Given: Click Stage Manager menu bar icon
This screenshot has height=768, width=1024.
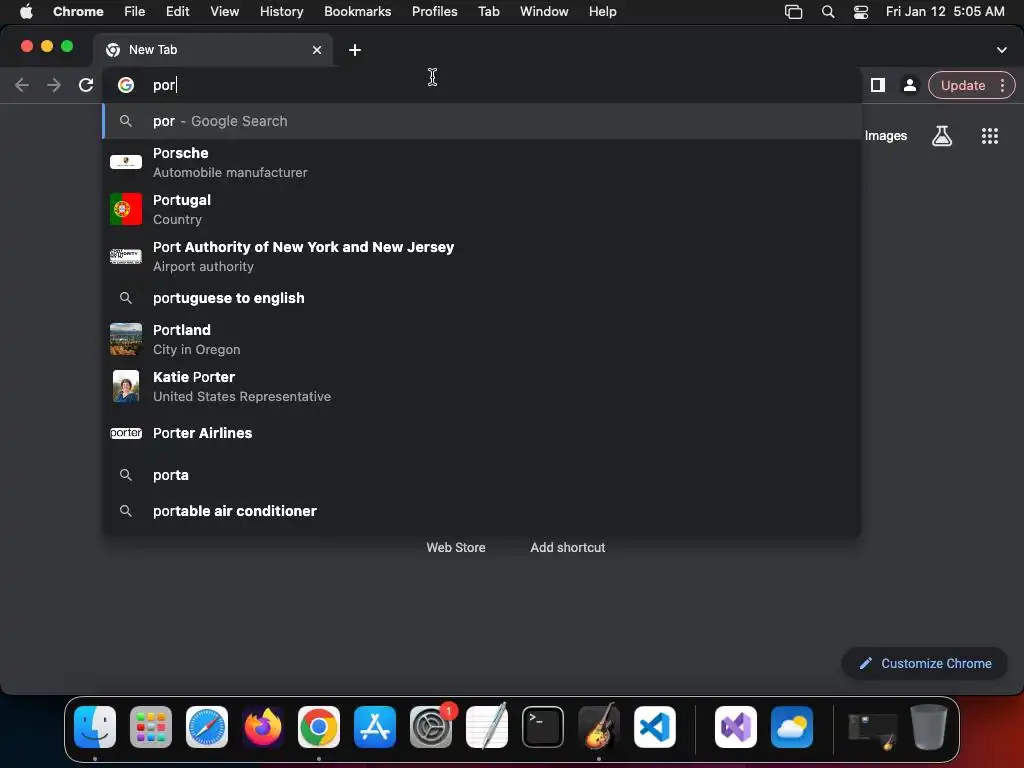Looking at the screenshot, I should 793,12.
